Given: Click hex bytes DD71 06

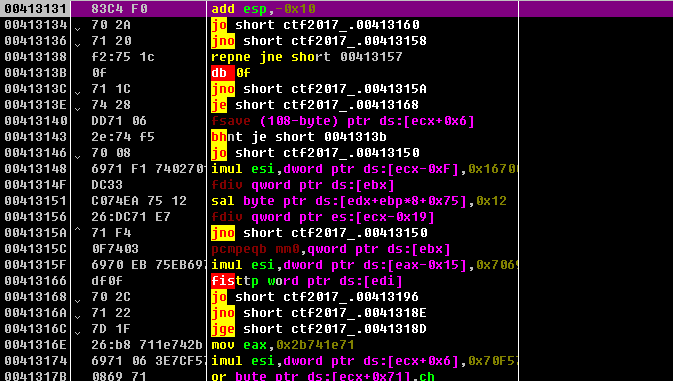Looking at the screenshot, I should 119,121.
